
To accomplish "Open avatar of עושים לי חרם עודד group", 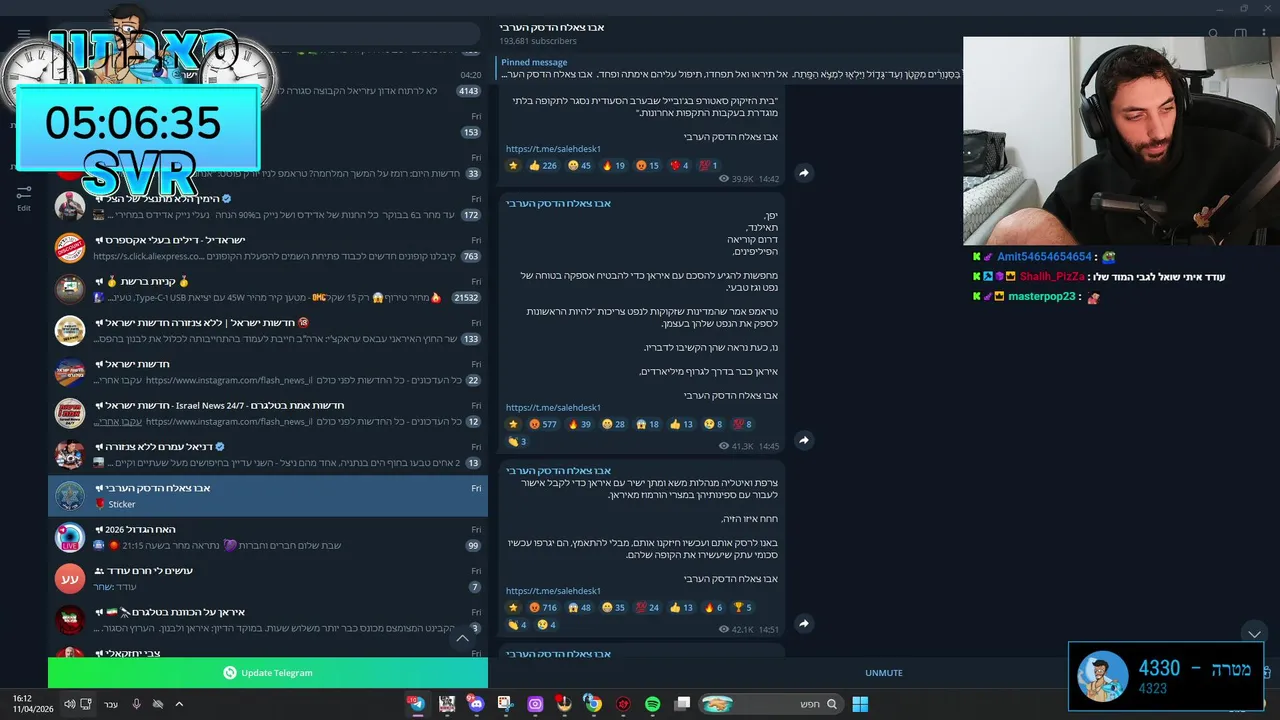I will point(70,578).
